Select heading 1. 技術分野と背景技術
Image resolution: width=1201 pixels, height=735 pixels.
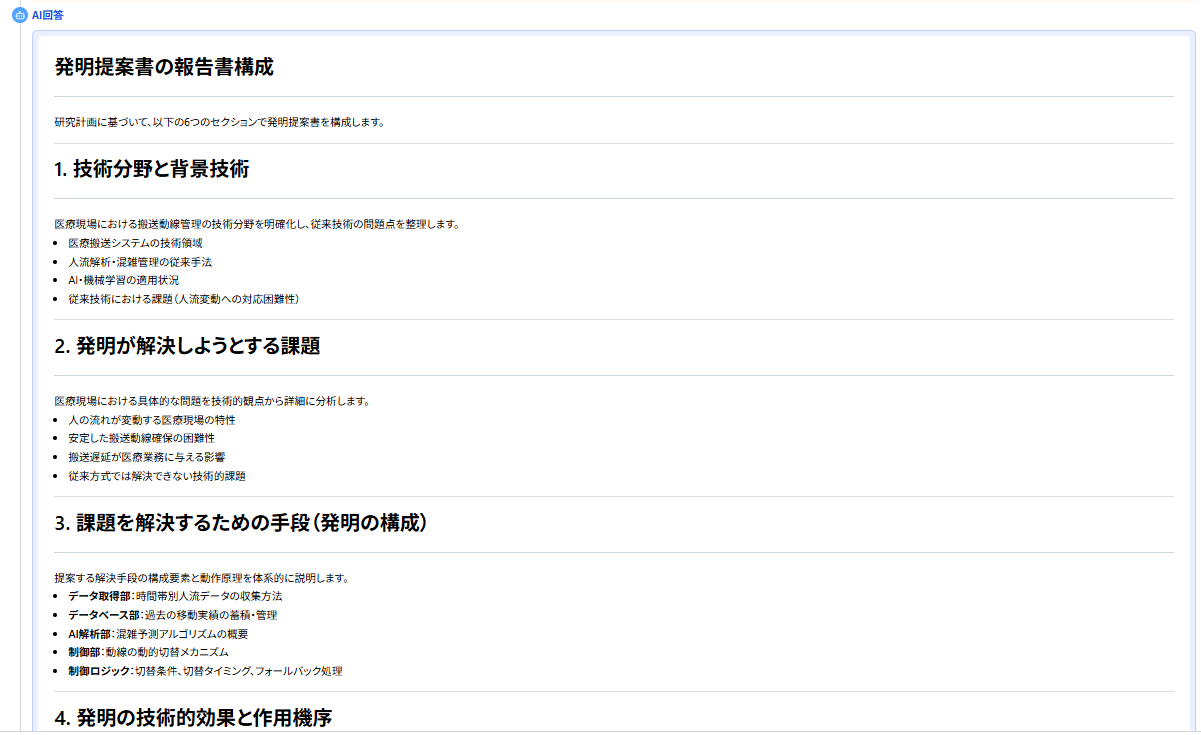point(151,169)
